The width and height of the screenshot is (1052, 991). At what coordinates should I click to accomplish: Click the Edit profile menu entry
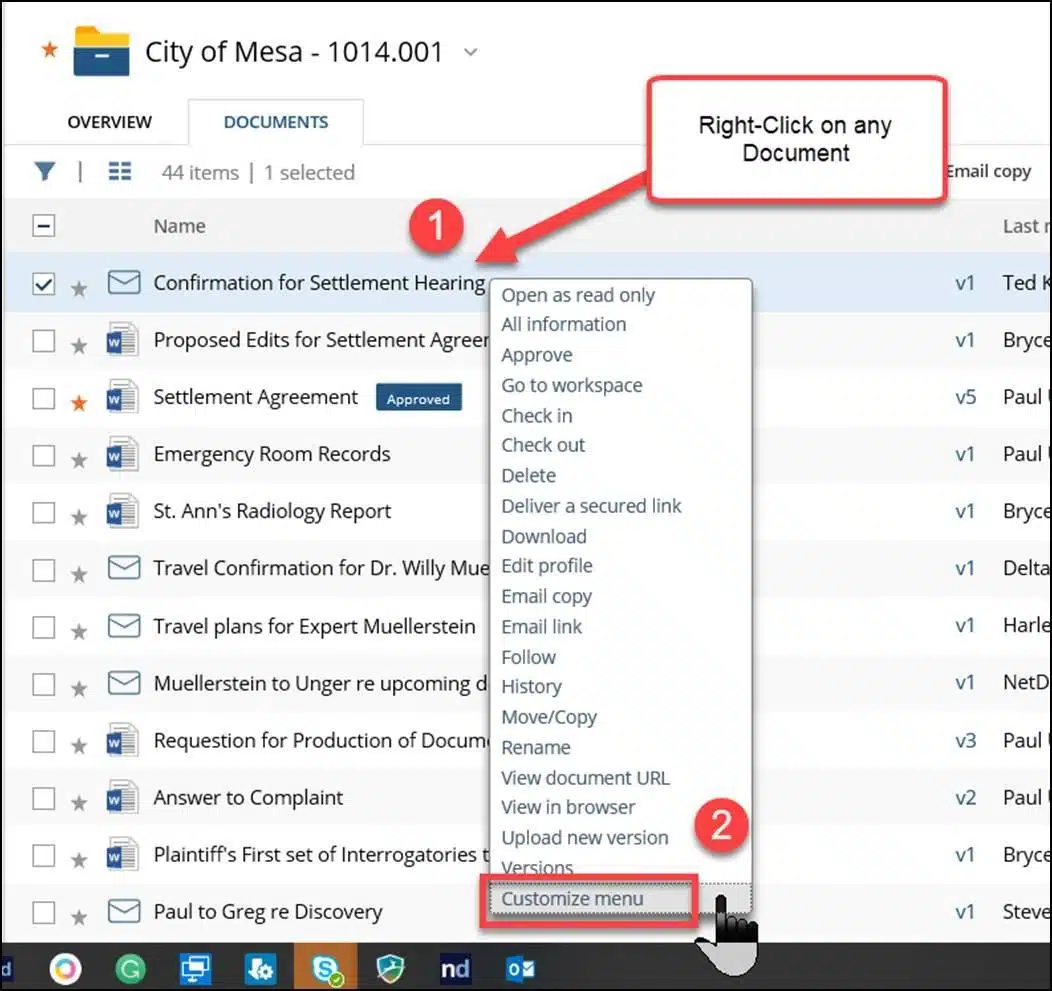click(547, 566)
